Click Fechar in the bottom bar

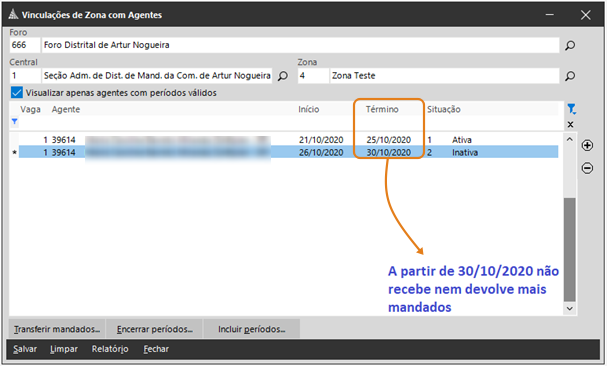click(156, 349)
